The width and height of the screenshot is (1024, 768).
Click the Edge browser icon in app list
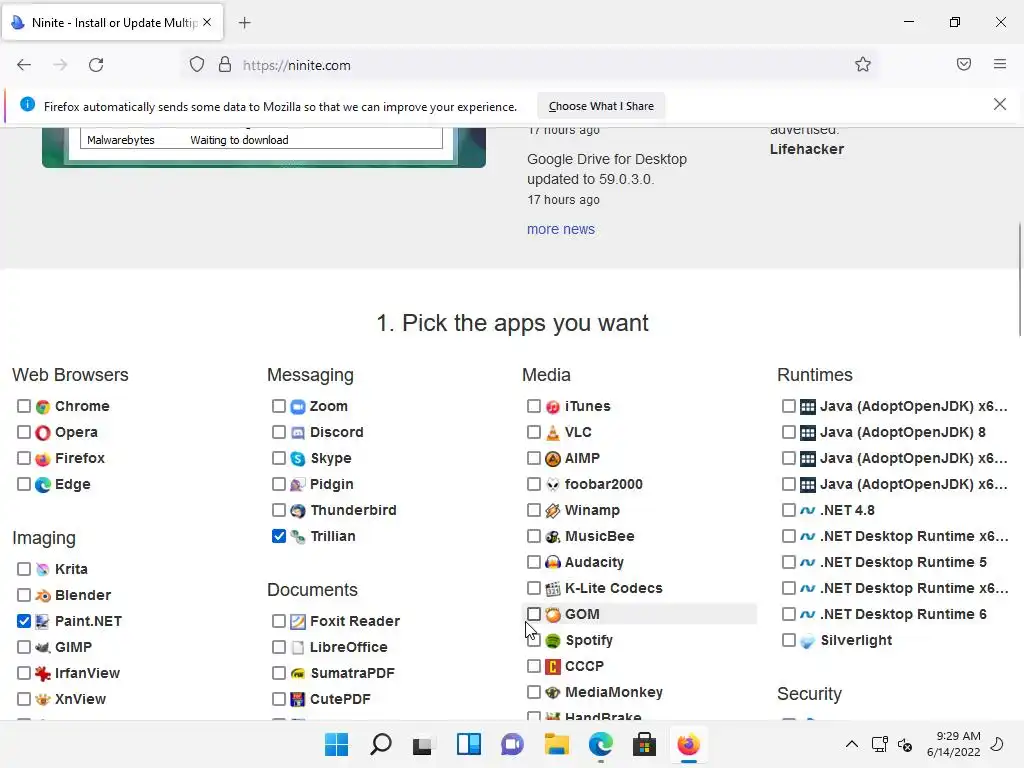coord(43,485)
